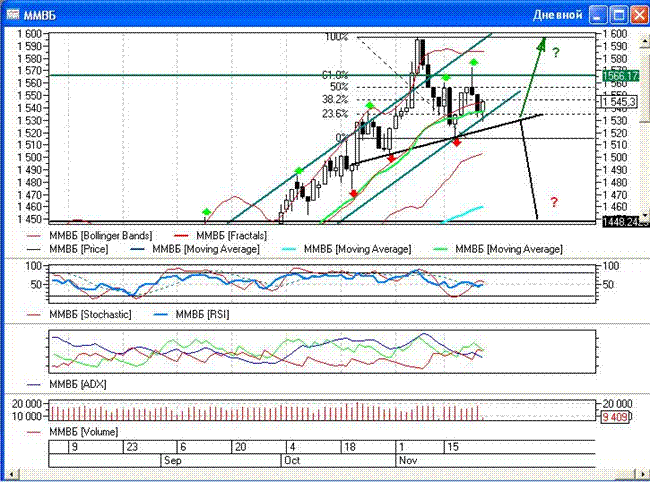
Task: Select the ММВБ [Stochastic] legend entry
Action: click(x=79, y=315)
